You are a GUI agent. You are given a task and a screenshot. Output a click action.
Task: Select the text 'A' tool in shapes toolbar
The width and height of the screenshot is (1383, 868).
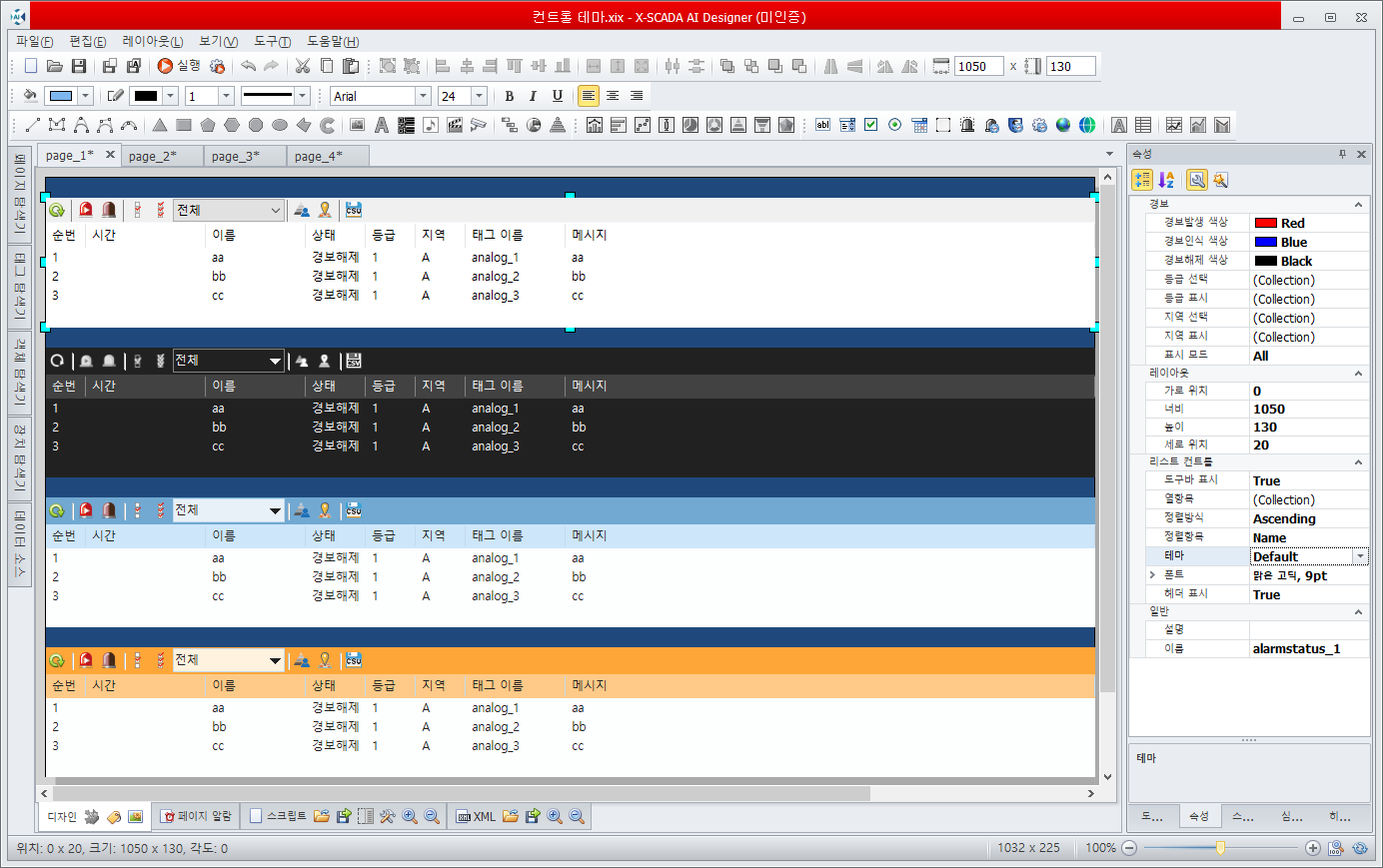pyautogui.click(x=381, y=125)
